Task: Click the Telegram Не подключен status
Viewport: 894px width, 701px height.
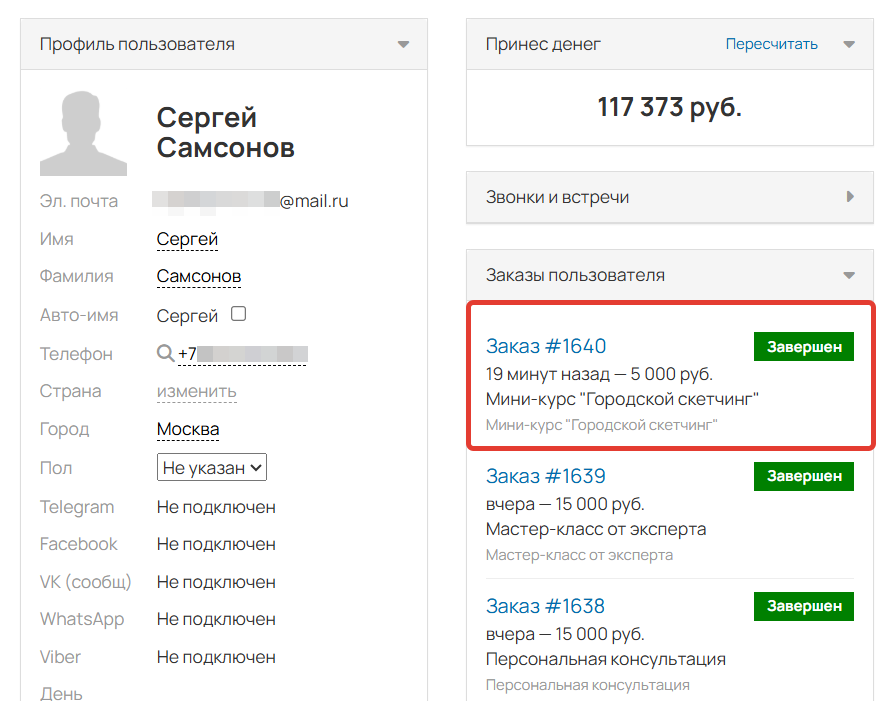Action: click(x=216, y=507)
